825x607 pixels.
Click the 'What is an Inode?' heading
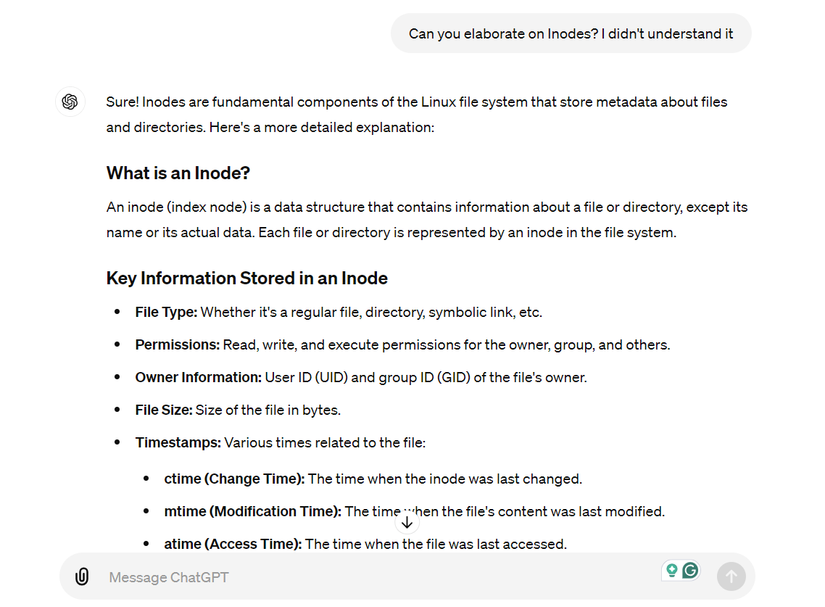[x=178, y=173]
